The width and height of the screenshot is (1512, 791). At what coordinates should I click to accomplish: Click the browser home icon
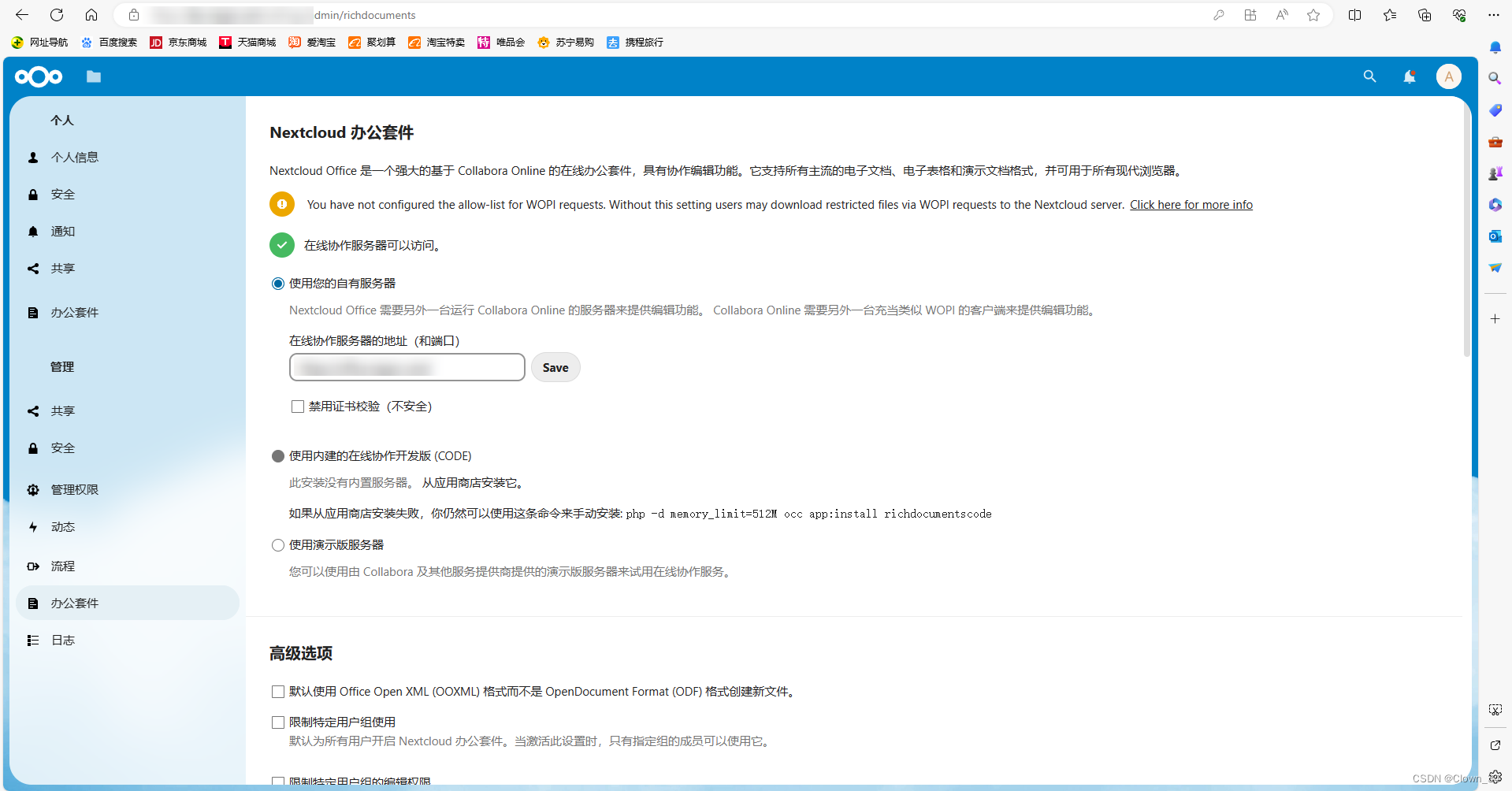91,15
